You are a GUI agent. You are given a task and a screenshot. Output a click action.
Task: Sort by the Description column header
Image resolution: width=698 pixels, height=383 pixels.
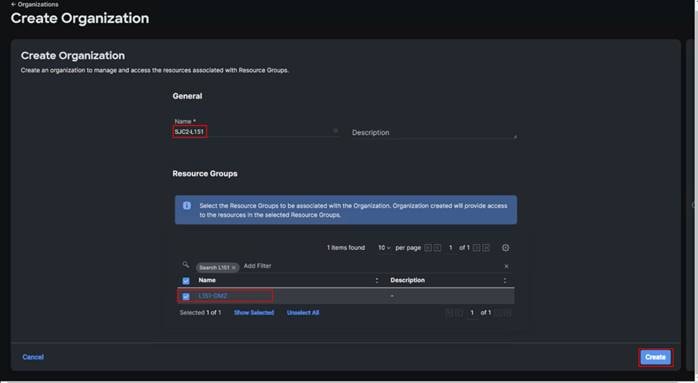pos(407,280)
